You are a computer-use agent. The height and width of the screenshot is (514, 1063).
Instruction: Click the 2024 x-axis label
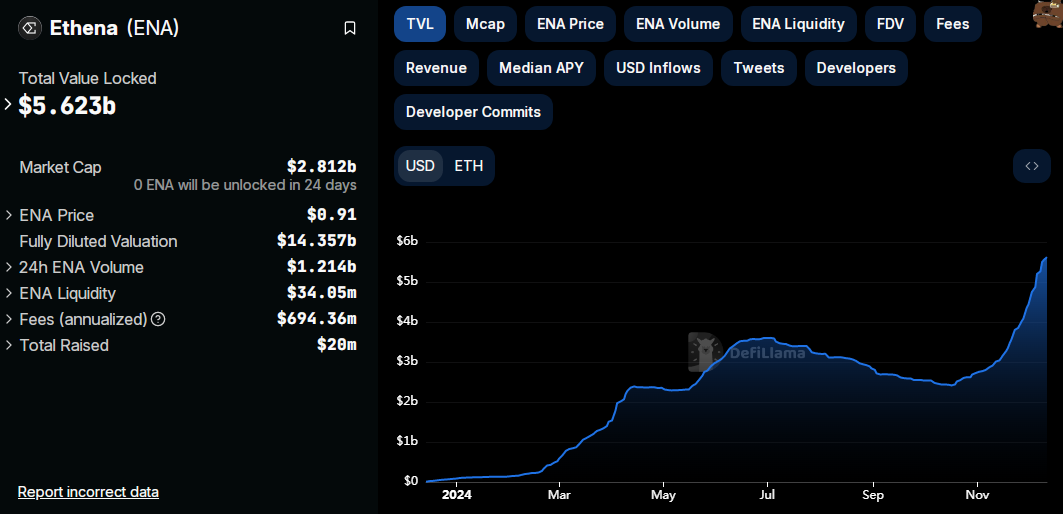tap(456, 496)
